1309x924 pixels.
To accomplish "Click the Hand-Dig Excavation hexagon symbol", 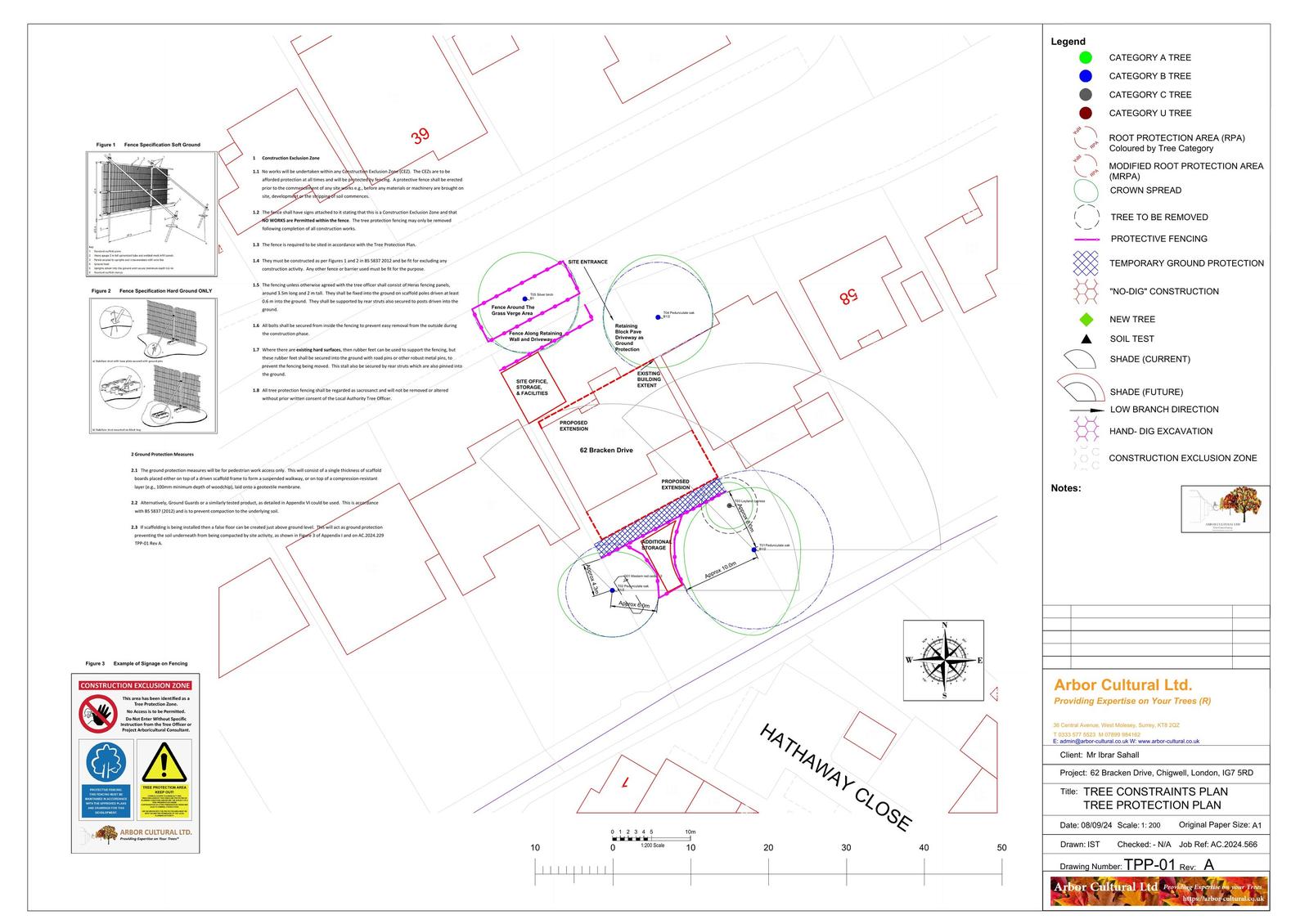I will point(1086,428).
